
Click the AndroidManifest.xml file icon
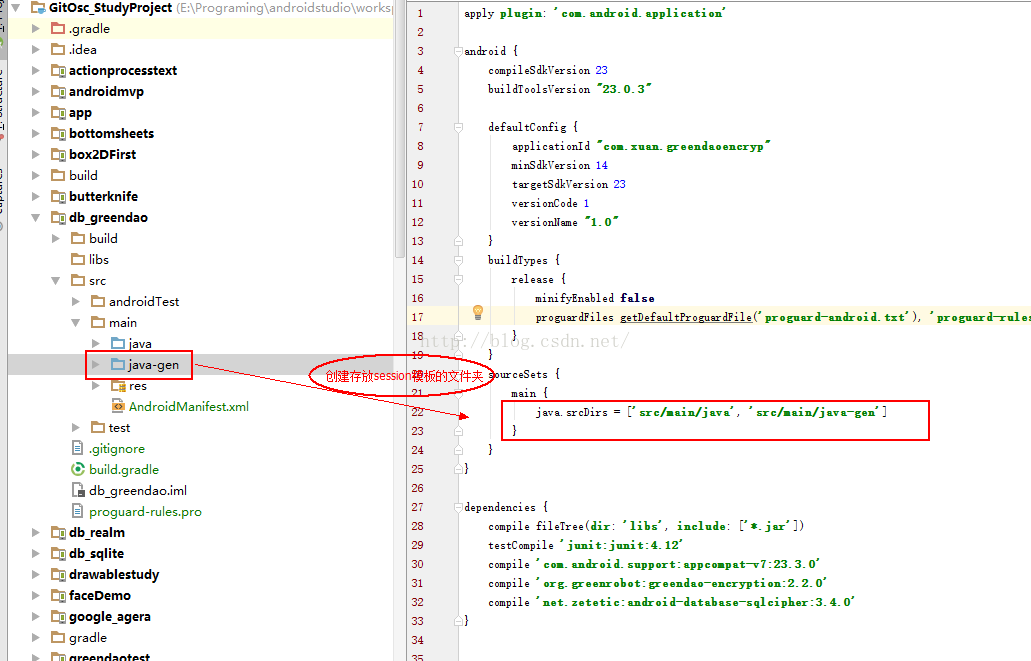coord(118,407)
